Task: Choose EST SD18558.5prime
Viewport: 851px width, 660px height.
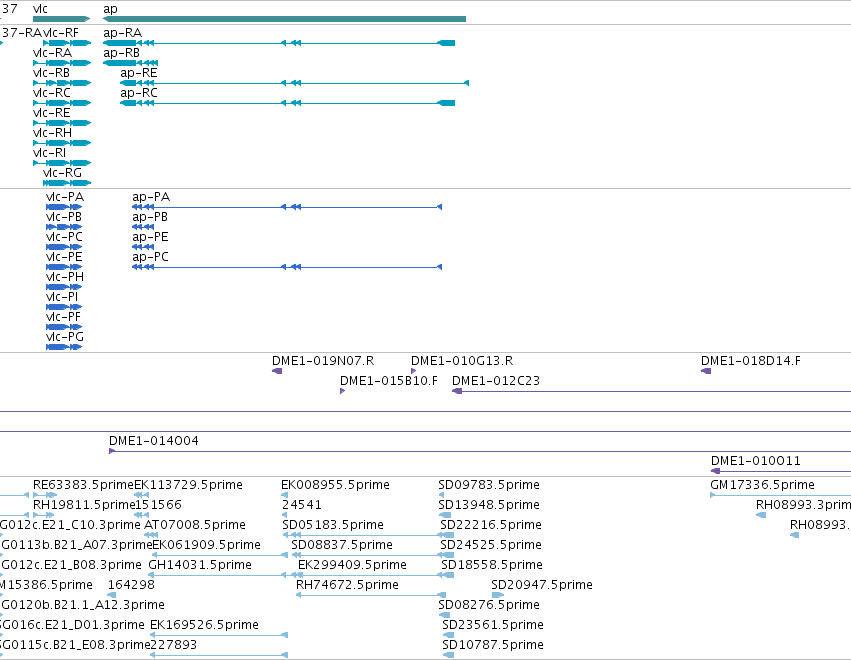Action: coord(492,565)
